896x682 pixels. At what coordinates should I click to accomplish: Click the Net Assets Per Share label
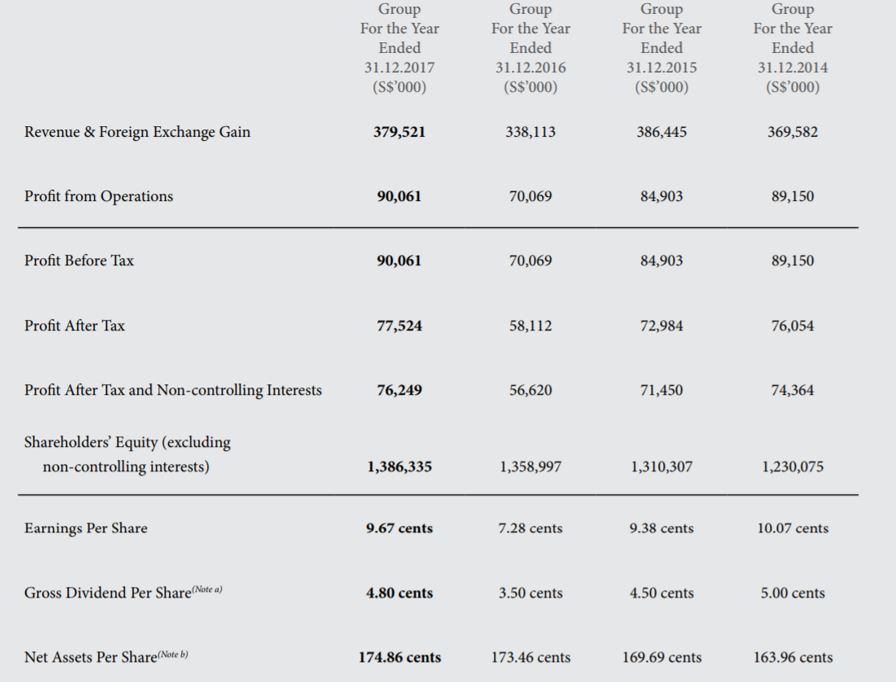[x=106, y=657]
